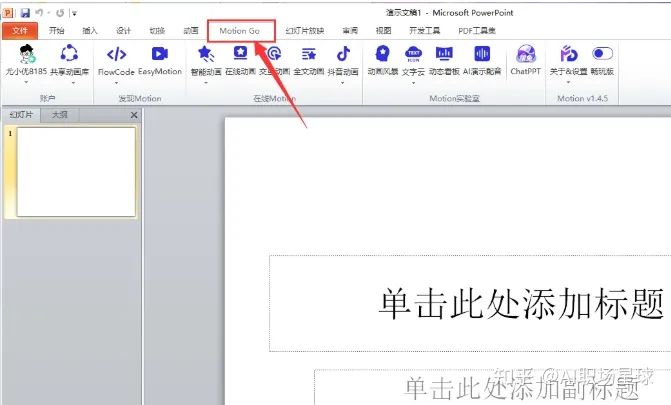
Task: Open AI演示配音 AI voice-over
Action: [x=482, y=54]
